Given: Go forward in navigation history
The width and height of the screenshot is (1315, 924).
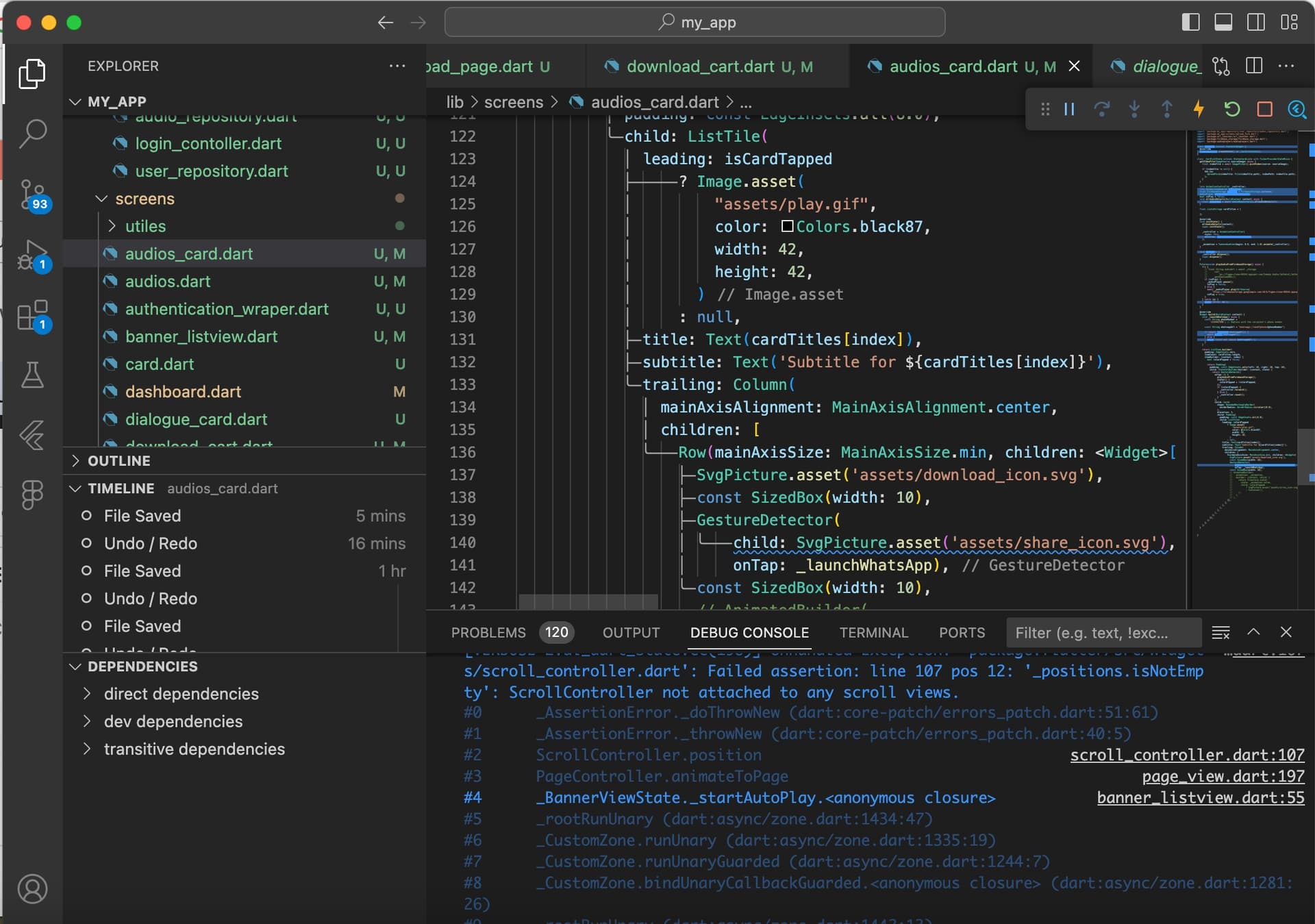Looking at the screenshot, I should coord(418,23).
